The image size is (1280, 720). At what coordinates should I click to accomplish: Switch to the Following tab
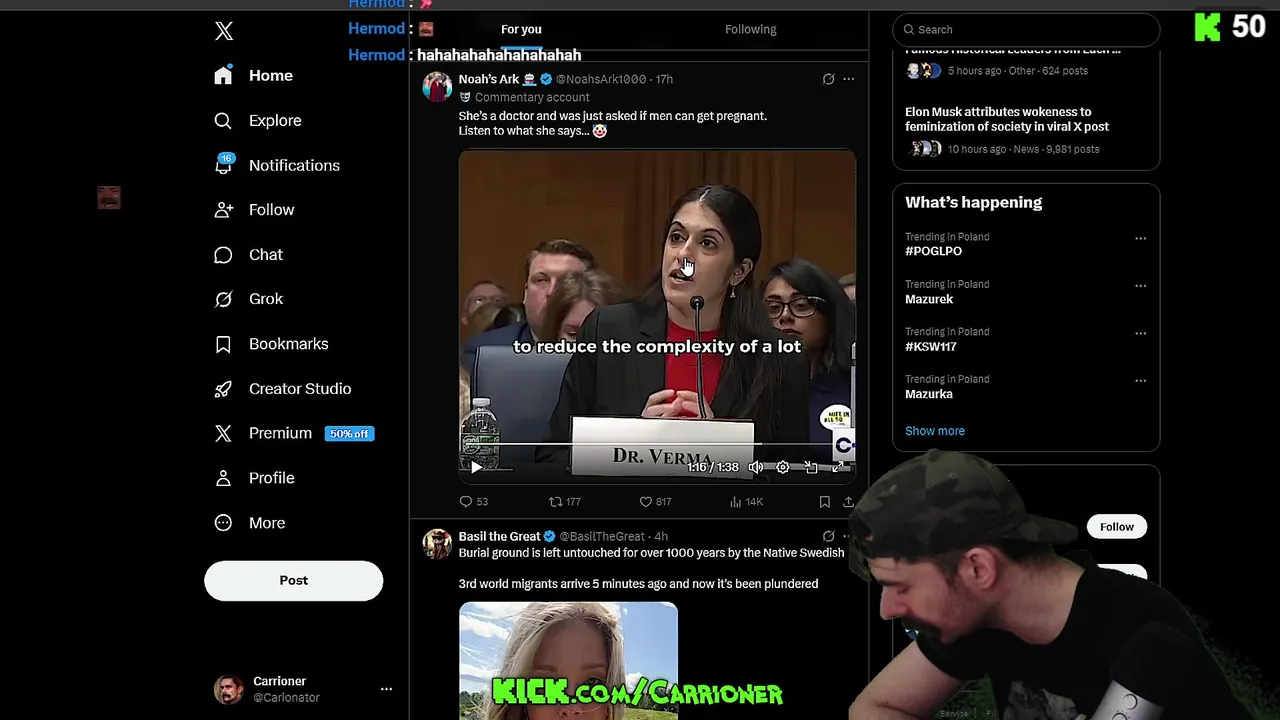(750, 29)
